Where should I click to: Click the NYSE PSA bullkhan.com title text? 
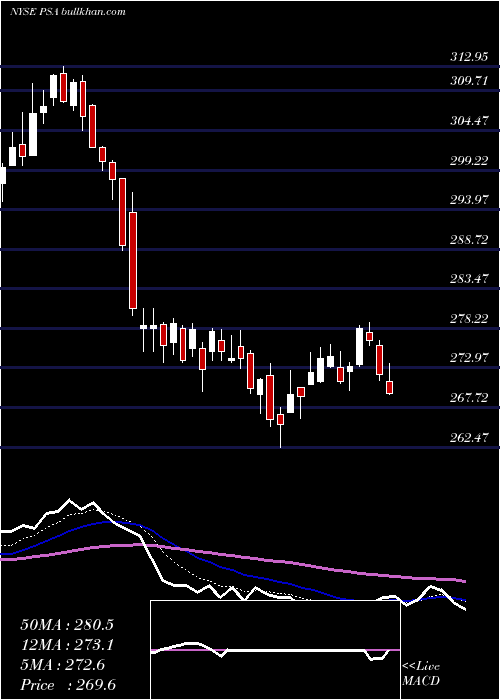67,12
